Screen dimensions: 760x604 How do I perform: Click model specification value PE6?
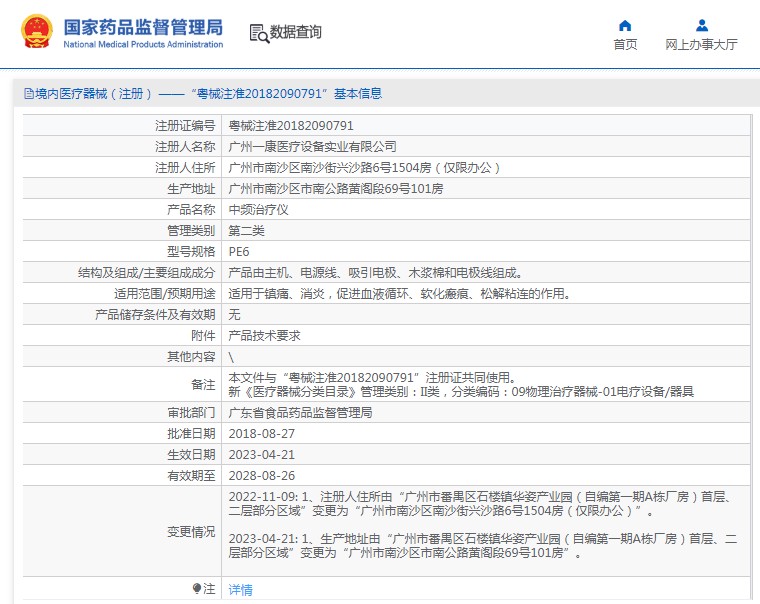[x=239, y=251]
